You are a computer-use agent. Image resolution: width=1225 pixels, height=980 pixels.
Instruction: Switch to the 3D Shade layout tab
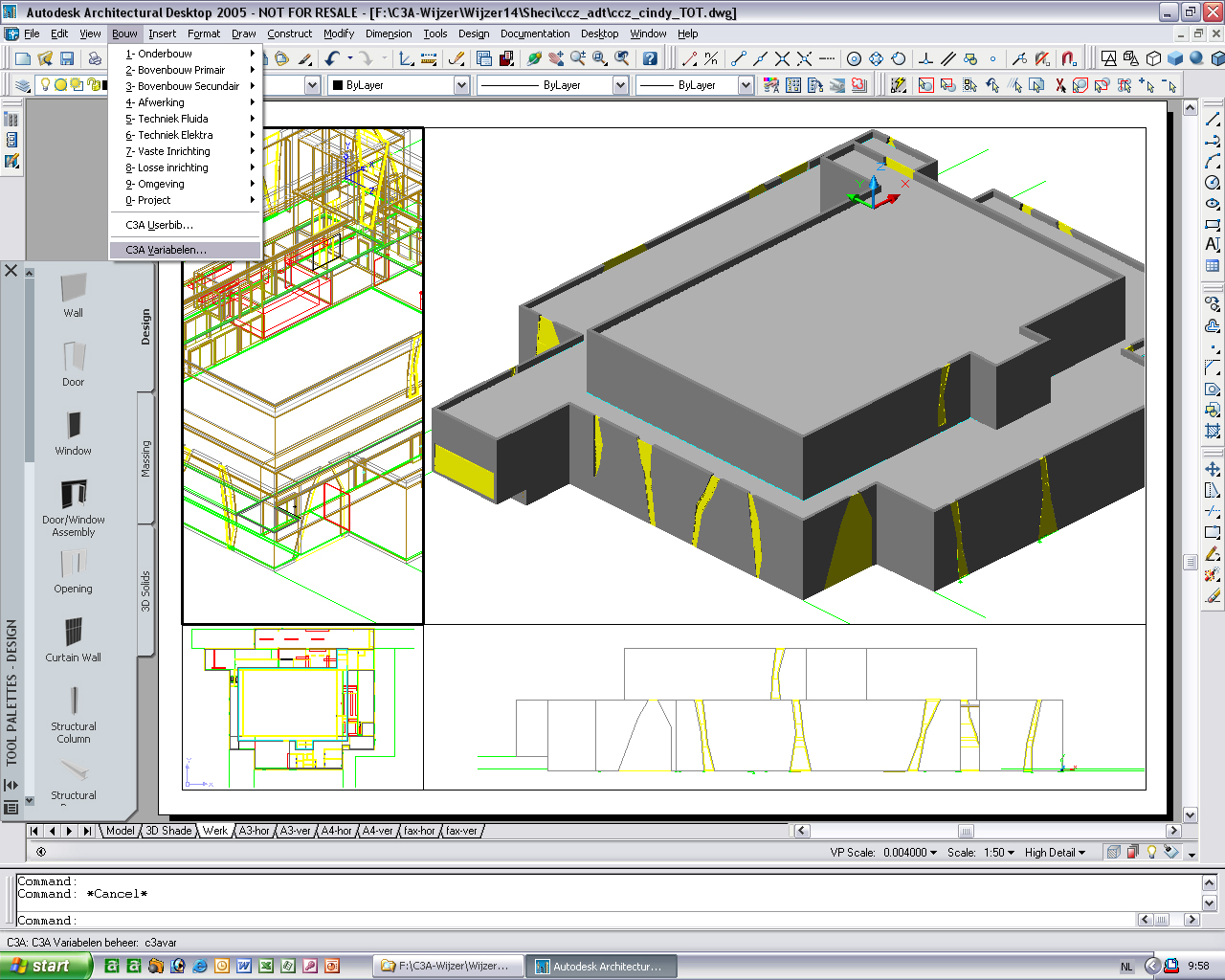pyautogui.click(x=168, y=831)
